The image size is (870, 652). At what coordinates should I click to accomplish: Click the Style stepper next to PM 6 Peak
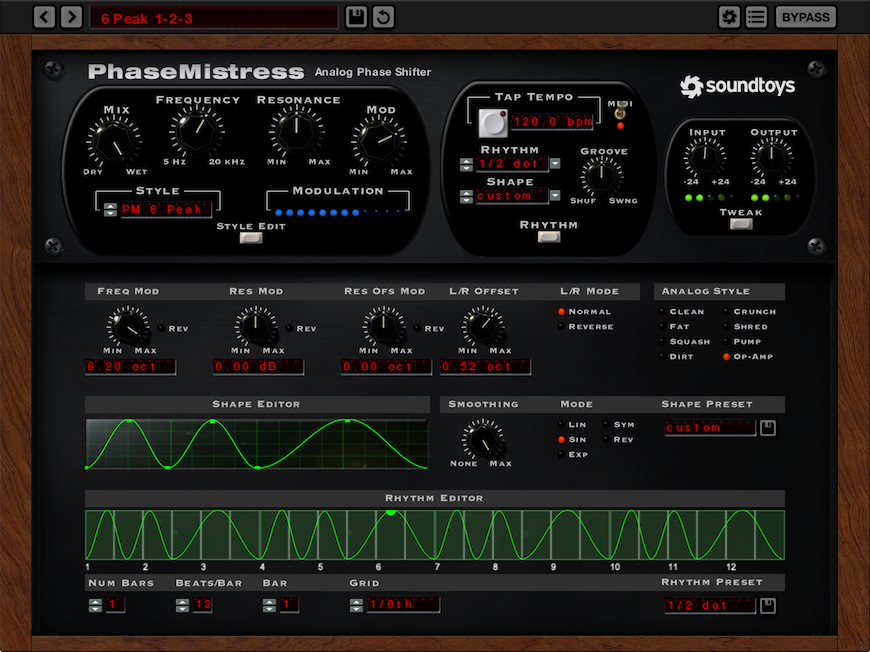pos(110,209)
